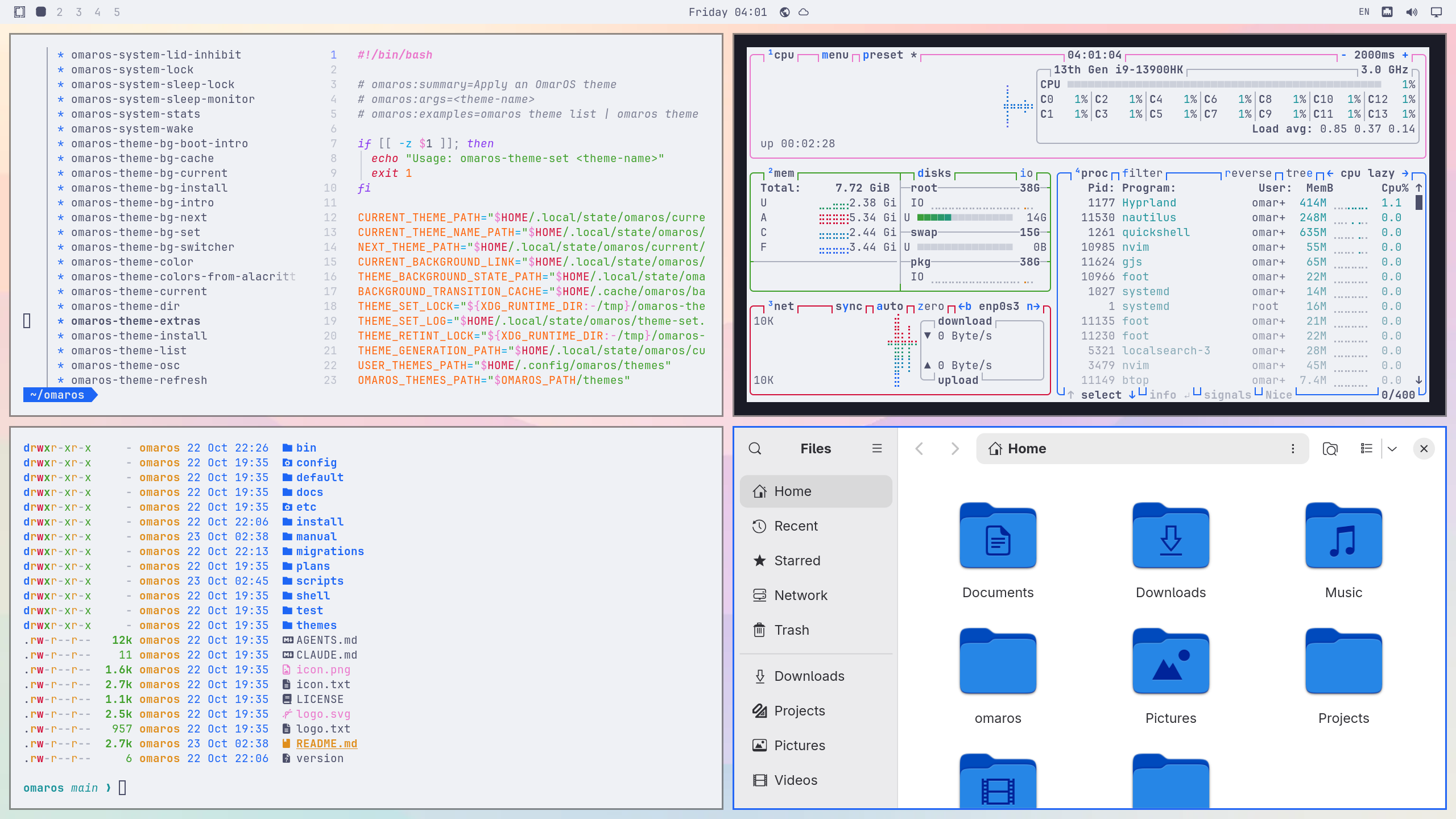Click the next network interface arrow beside enp0s3
The image size is (1456, 819).
(1033, 306)
